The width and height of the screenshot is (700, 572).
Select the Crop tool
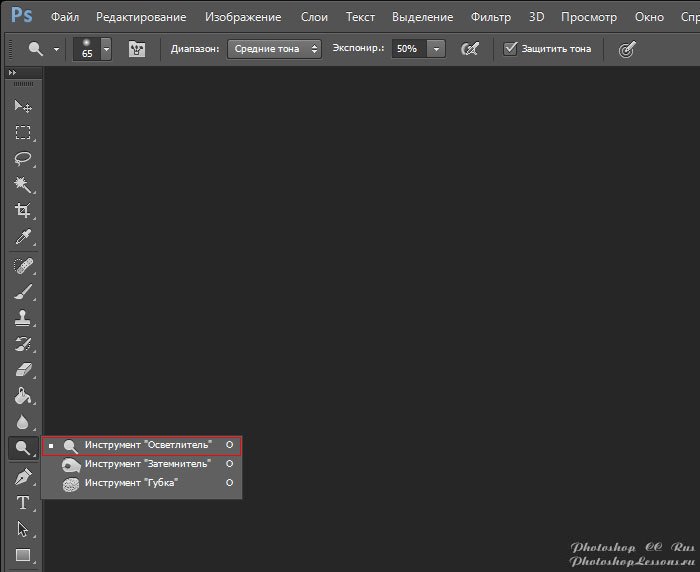pyautogui.click(x=22, y=211)
